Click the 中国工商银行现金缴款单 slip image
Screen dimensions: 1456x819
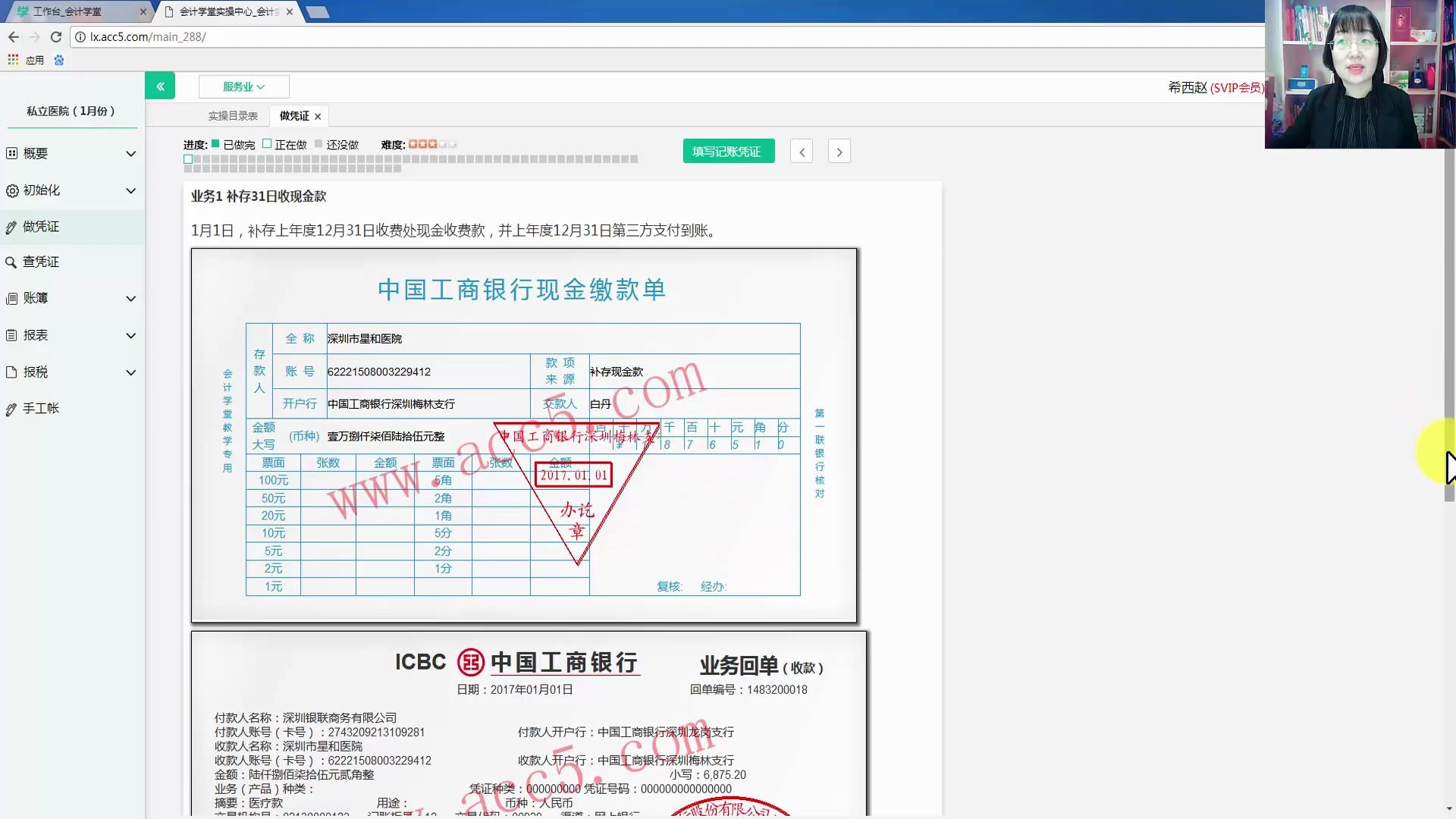[524, 435]
